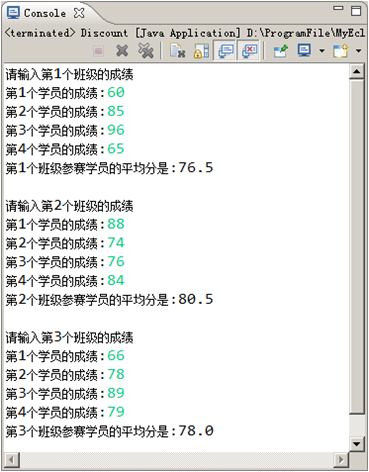Image resolution: width=369 pixels, height=472 pixels.
Task: Close the Console tab via its X
Action: click(x=79, y=13)
